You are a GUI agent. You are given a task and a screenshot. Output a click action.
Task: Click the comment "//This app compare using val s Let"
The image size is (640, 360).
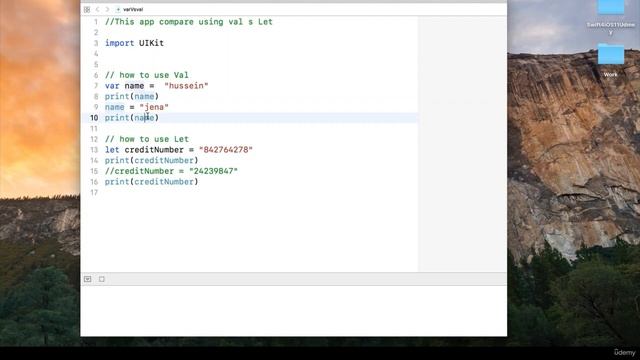point(189,22)
